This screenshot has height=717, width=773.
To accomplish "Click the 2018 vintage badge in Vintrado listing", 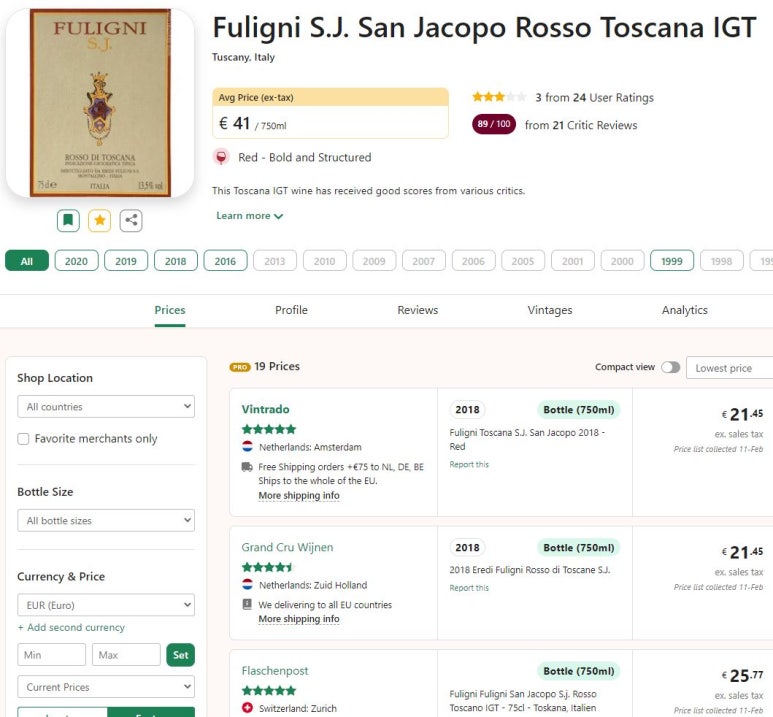I will pyautogui.click(x=467, y=410).
